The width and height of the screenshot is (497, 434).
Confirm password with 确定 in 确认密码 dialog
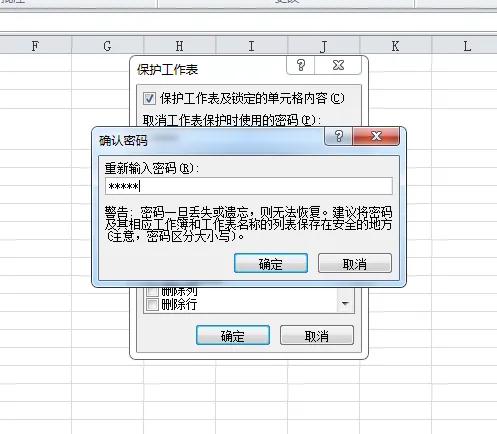point(271,263)
